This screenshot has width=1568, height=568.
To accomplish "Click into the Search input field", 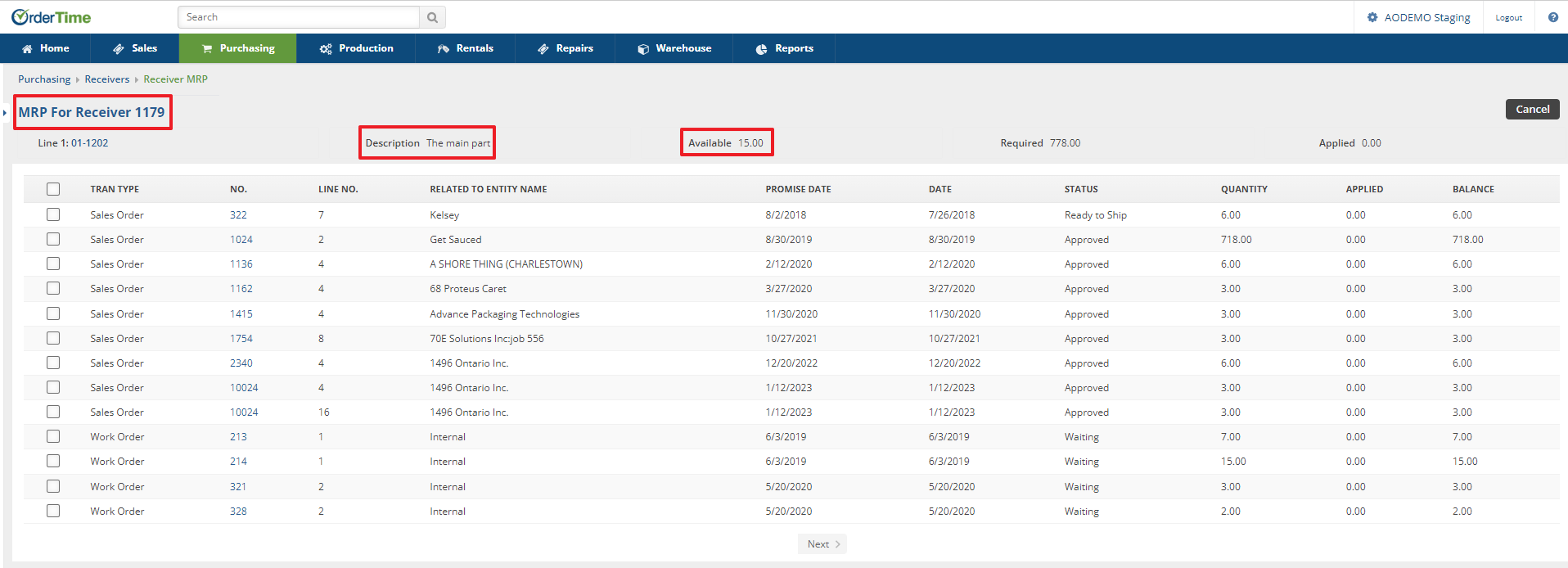I will [299, 17].
